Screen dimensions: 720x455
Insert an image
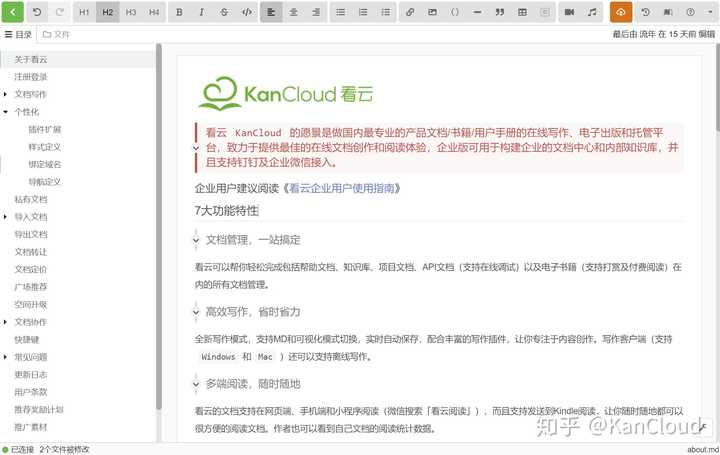click(x=433, y=12)
